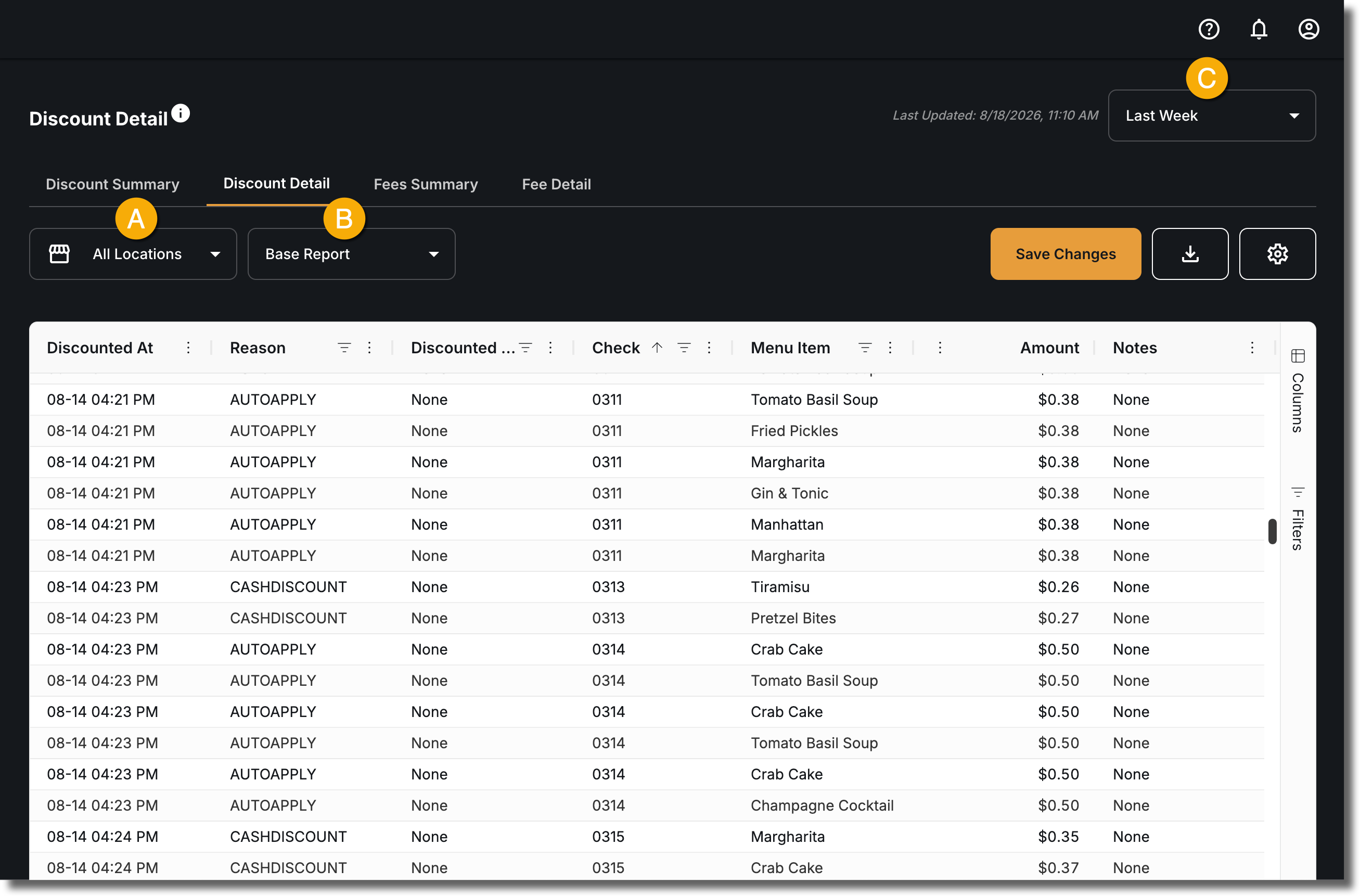The width and height of the screenshot is (1360, 896).
Task: Switch to the Discount Summary tab
Action: tap(112, 184)
